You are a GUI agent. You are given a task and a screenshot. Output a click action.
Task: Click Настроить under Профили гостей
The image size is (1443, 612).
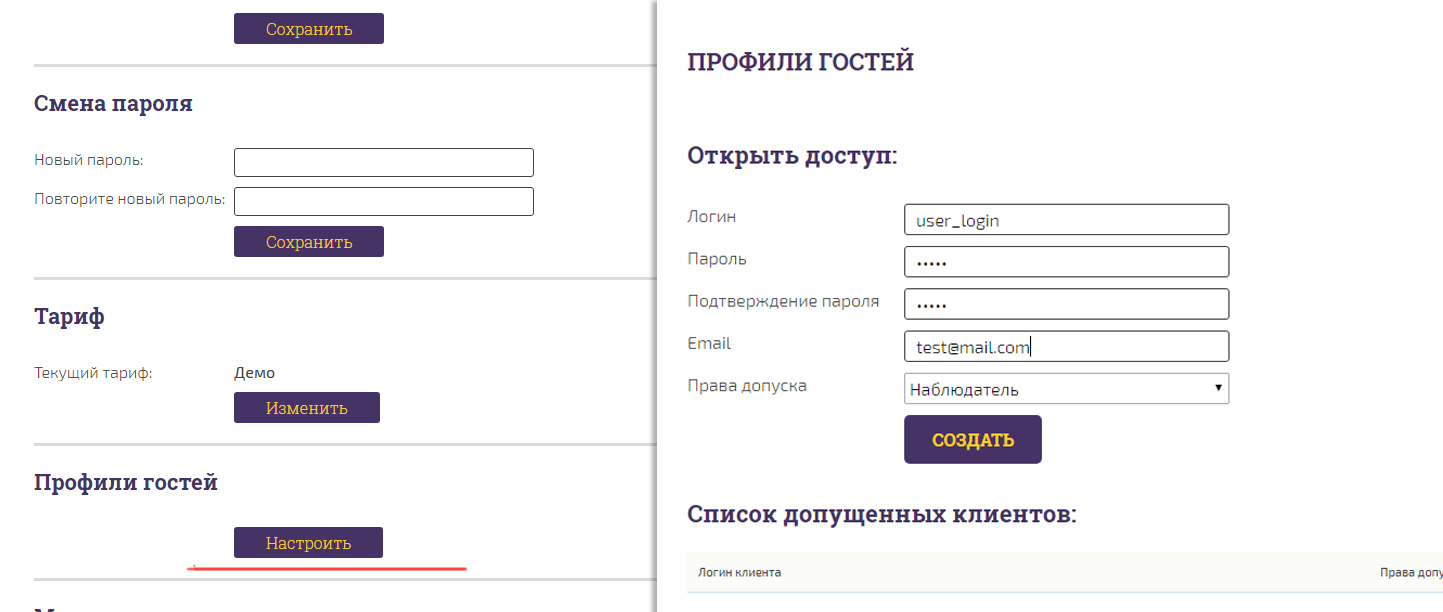click(x=308, y=542)
